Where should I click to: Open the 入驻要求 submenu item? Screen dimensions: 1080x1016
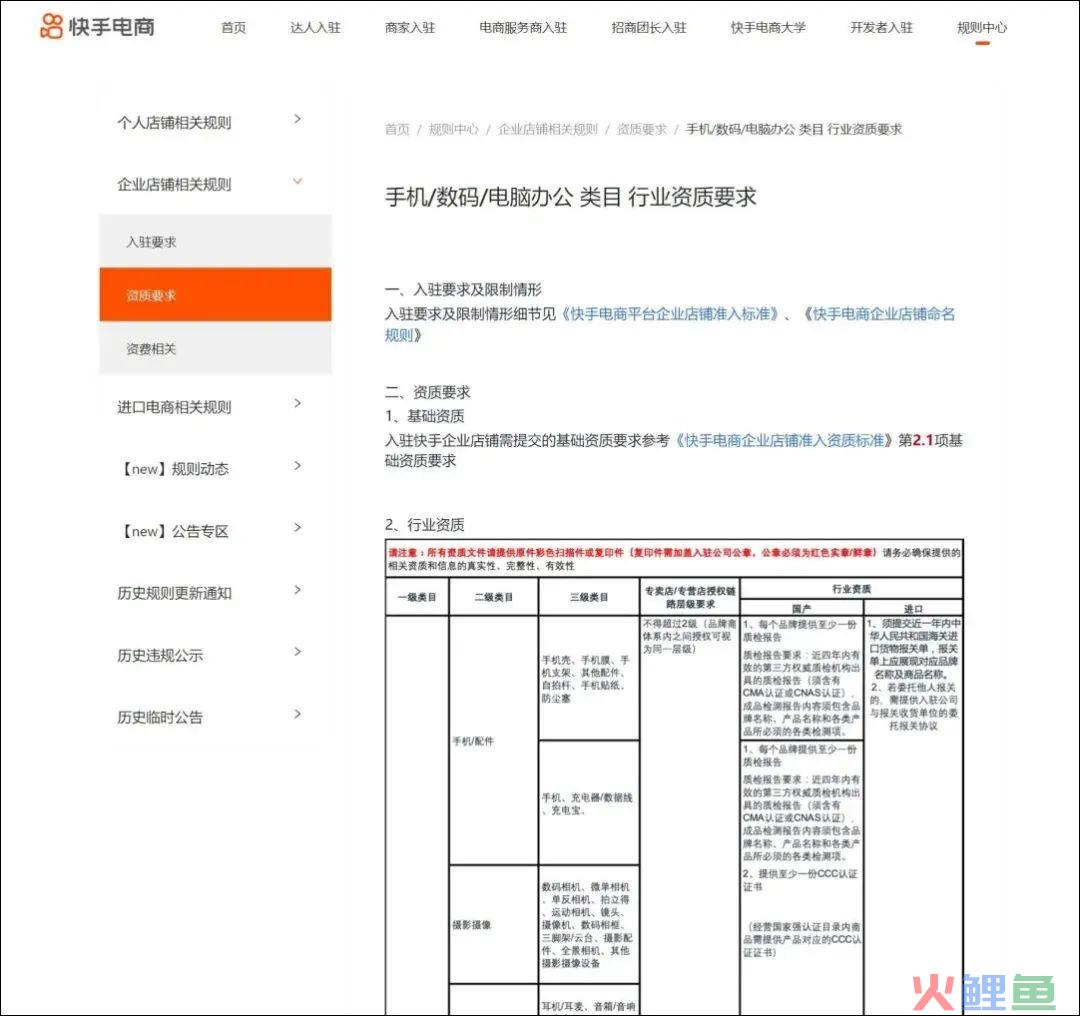point(215,242)
